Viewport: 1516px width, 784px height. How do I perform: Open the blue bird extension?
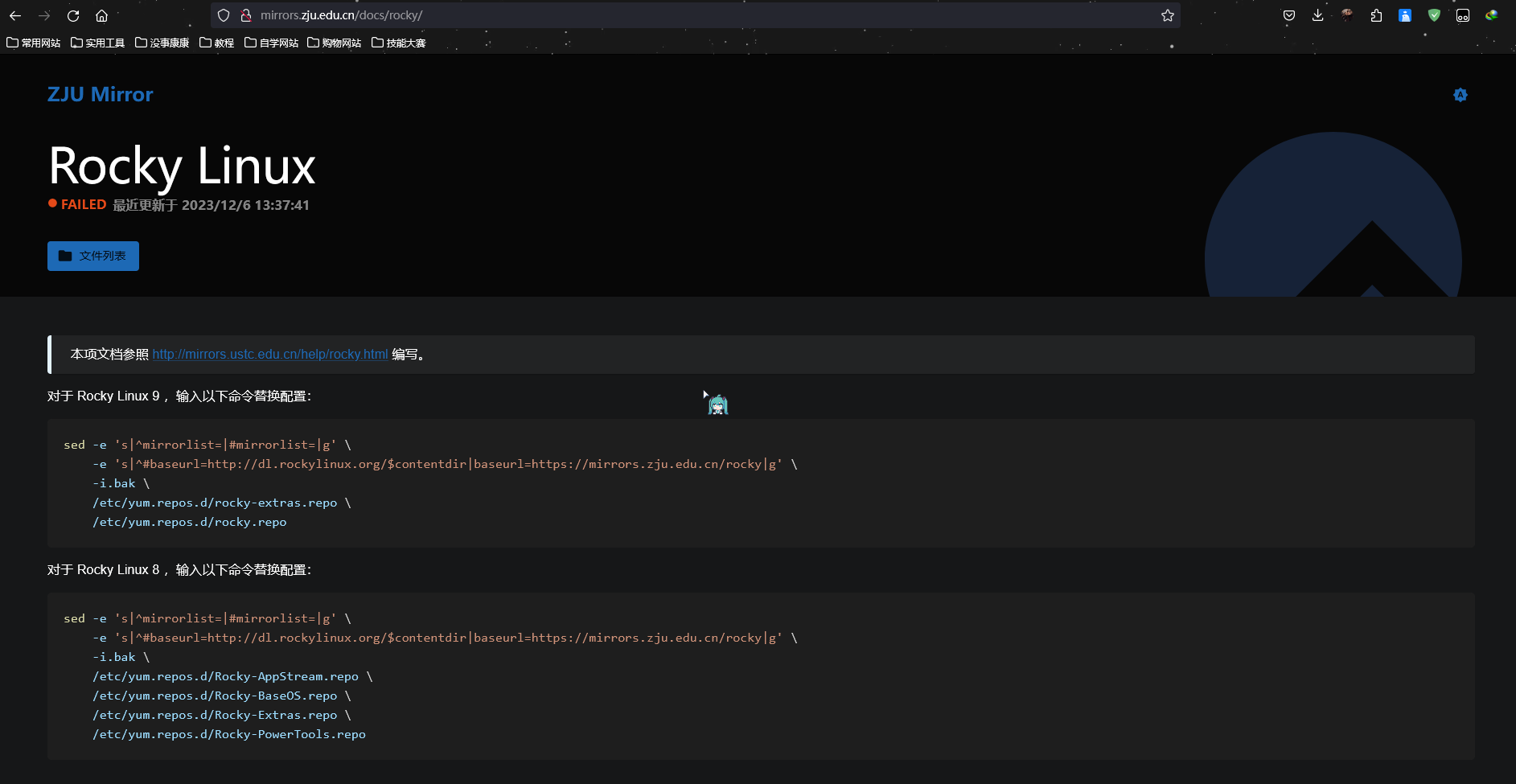(x=1405, y=15)
